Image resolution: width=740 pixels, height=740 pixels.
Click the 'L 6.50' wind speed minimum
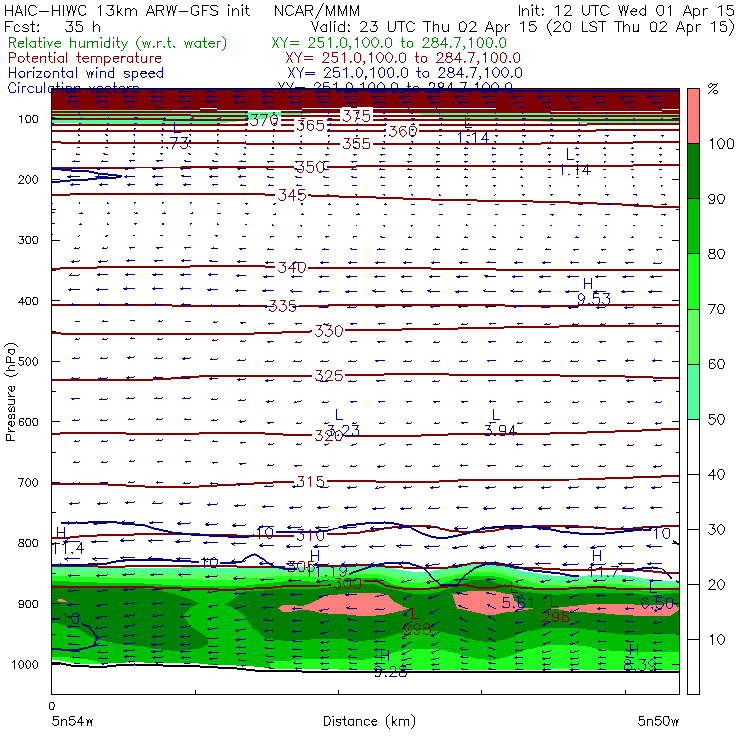(x=656, y=595)
